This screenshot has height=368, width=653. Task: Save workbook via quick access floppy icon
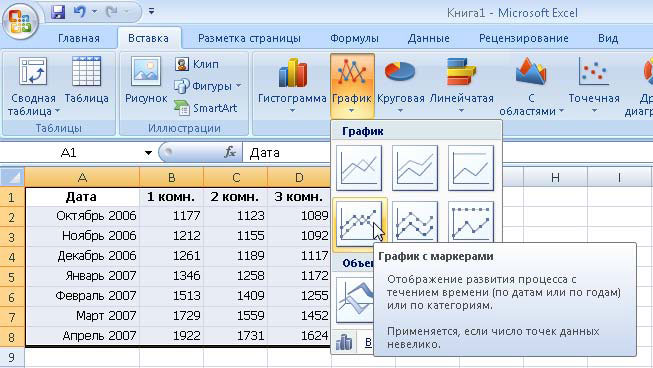(58, 12)
